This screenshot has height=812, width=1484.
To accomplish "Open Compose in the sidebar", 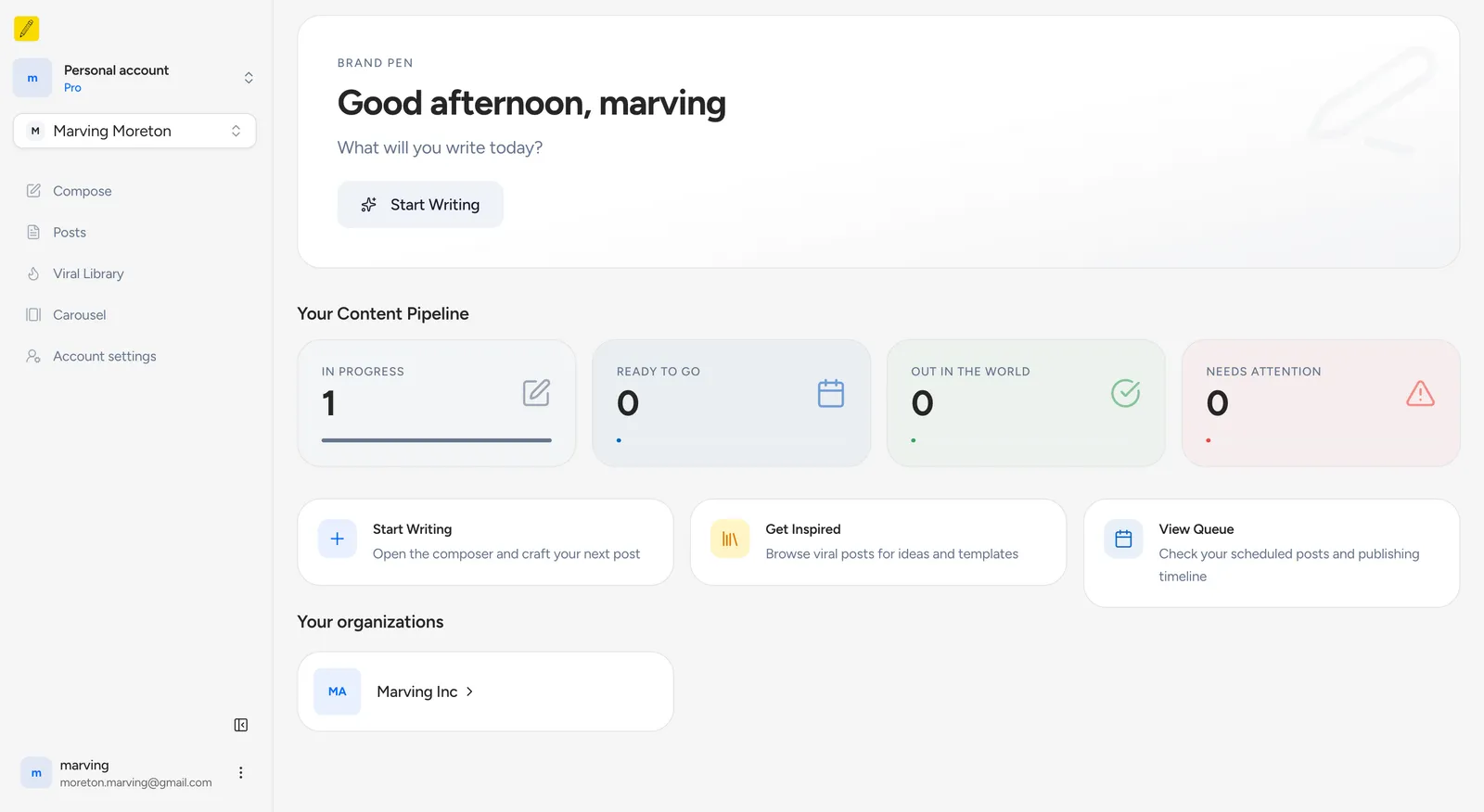I will pos(82,191).
